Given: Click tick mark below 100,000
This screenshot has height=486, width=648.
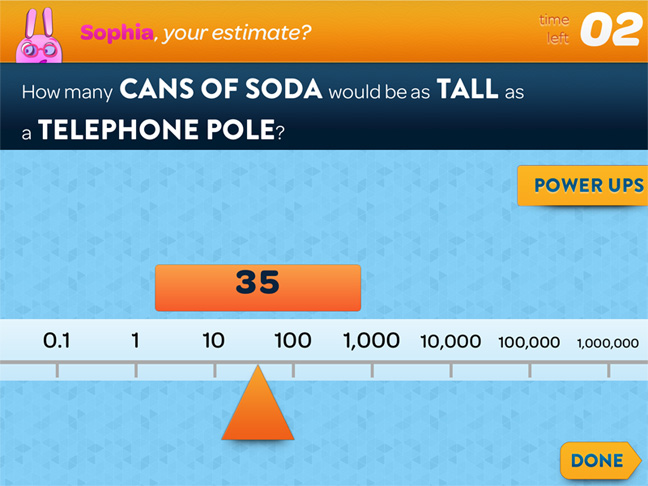Looking at the screenshot, I should click(530, 370).
